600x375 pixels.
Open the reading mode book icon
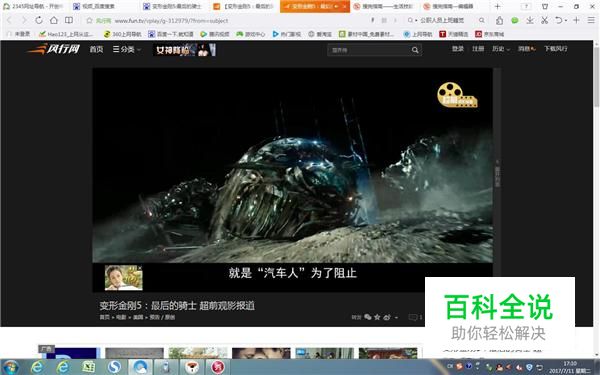pyautogui.click(x=69, y=20)
